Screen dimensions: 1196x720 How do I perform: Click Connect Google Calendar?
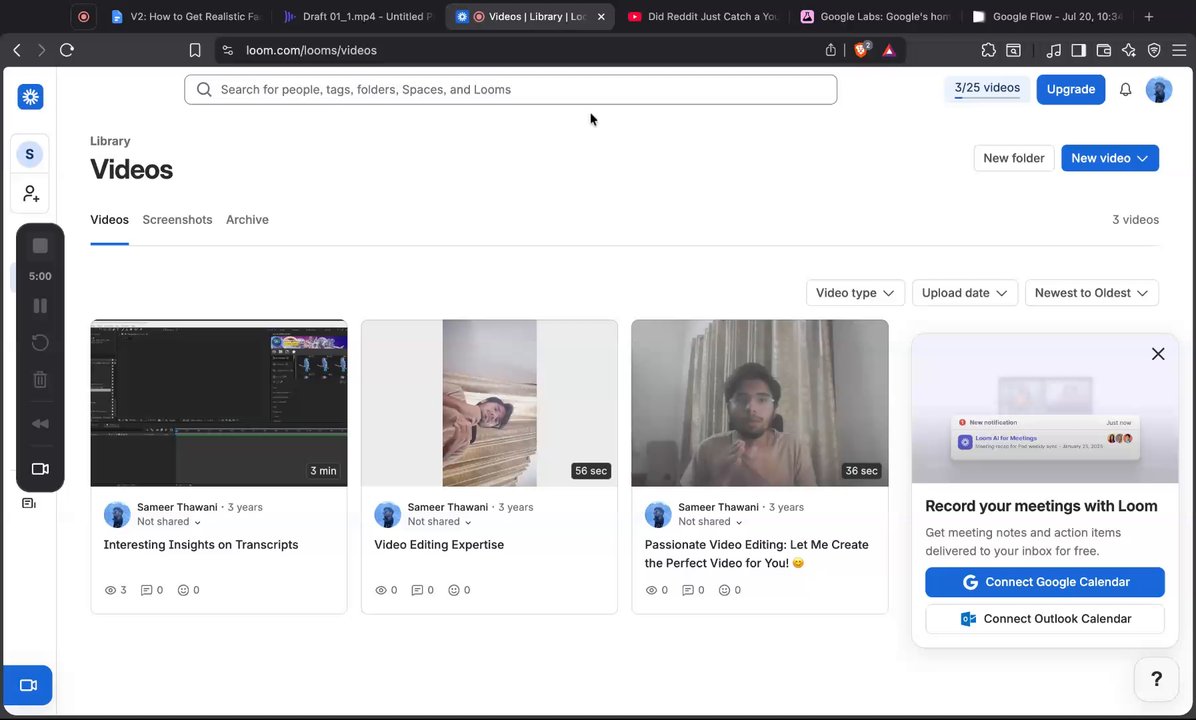click(x=1044, y=582)
